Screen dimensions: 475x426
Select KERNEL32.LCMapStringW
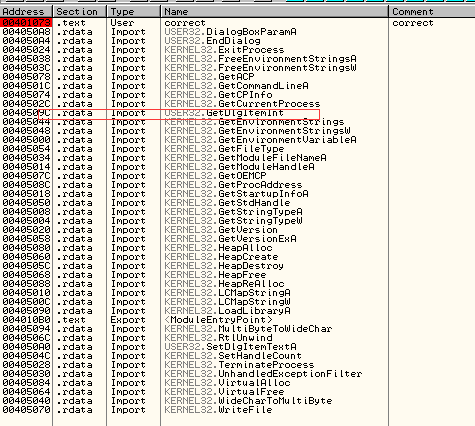pyautogui.click(x=227, y=302)
